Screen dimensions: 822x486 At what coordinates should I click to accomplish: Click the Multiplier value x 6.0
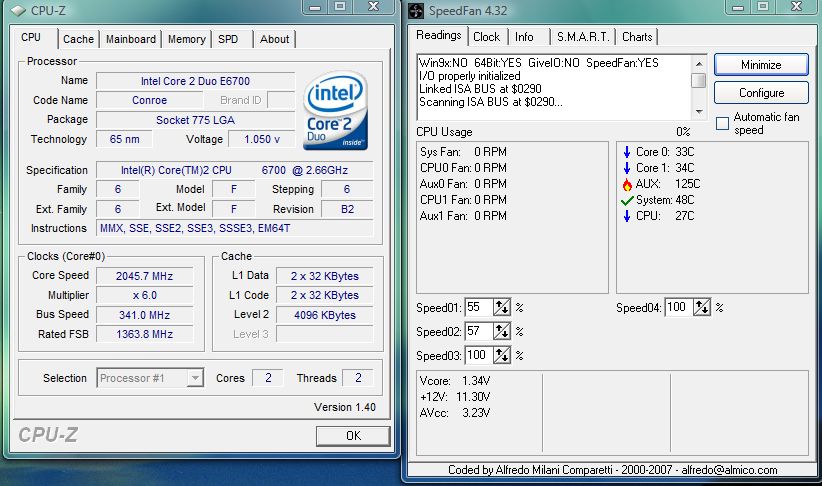coord(145,296)
